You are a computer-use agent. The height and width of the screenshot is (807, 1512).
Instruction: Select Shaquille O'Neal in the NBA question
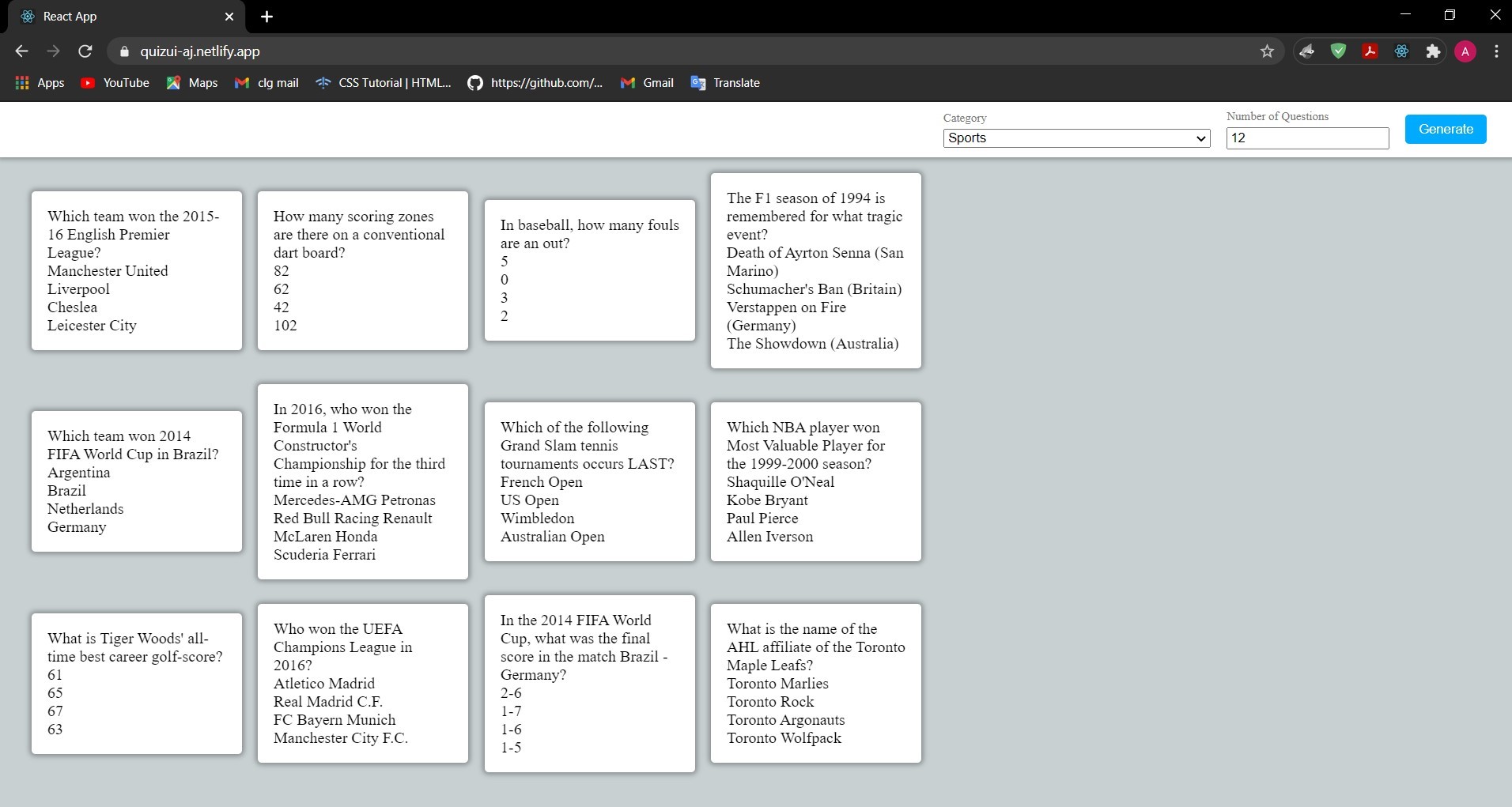click(780, 482)
